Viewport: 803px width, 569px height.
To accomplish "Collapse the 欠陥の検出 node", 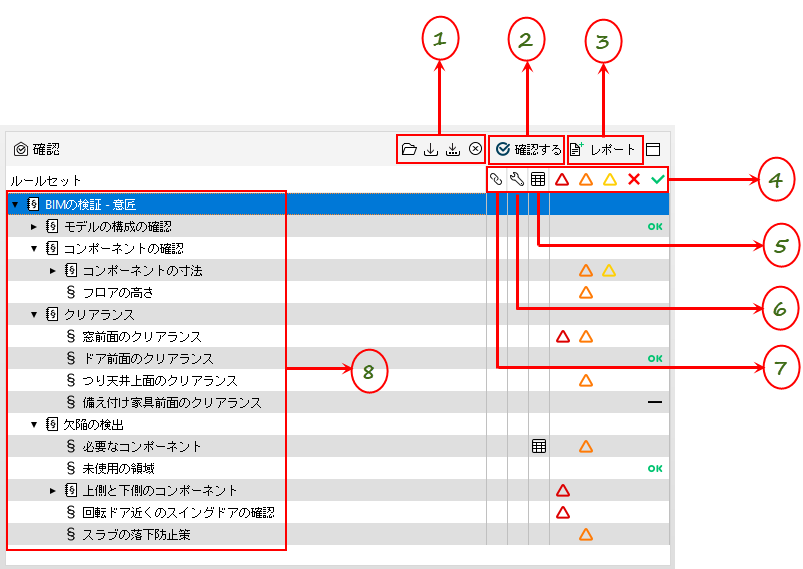I will [x=34, y=425].
